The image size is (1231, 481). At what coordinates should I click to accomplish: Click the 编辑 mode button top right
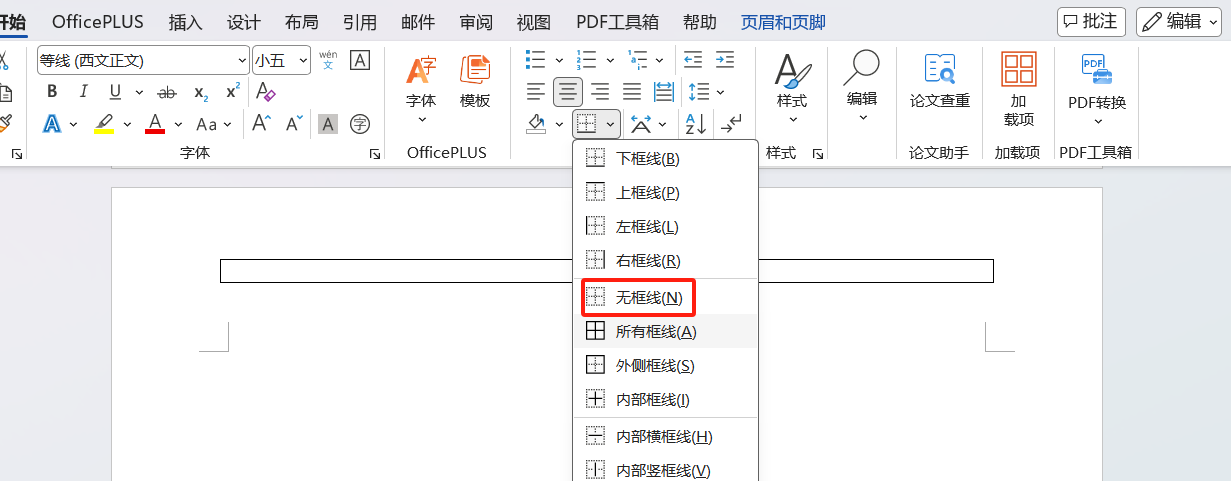coord(1179,21)
